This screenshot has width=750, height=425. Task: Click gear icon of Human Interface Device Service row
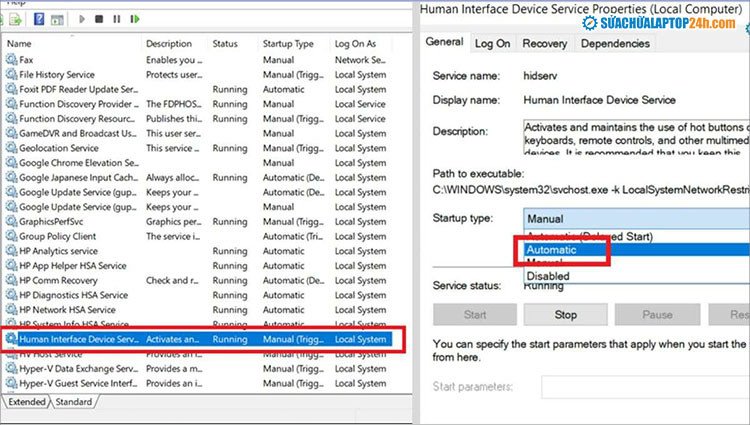[11, 339]
